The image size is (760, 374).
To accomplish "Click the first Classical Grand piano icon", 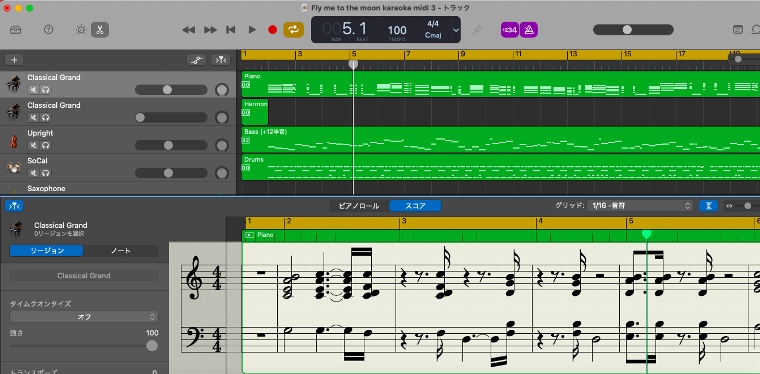I will (x=13, y=84).
